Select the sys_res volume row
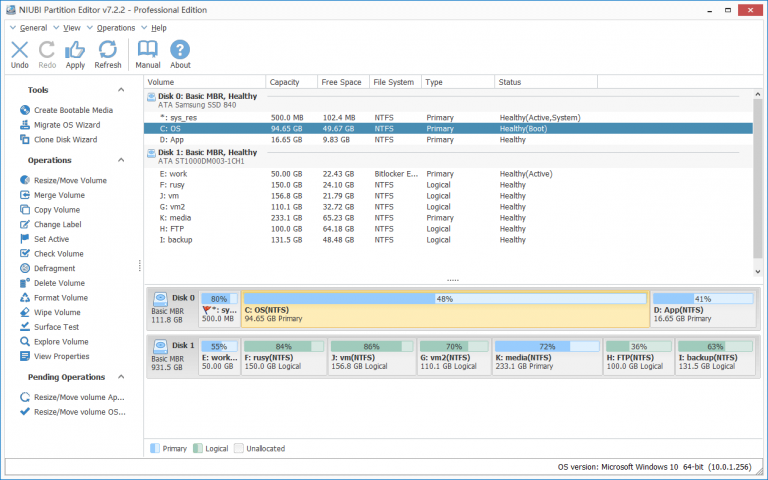The height and width of the screenshot is (480, 768). pyautogui.click(x=448, y=118)
